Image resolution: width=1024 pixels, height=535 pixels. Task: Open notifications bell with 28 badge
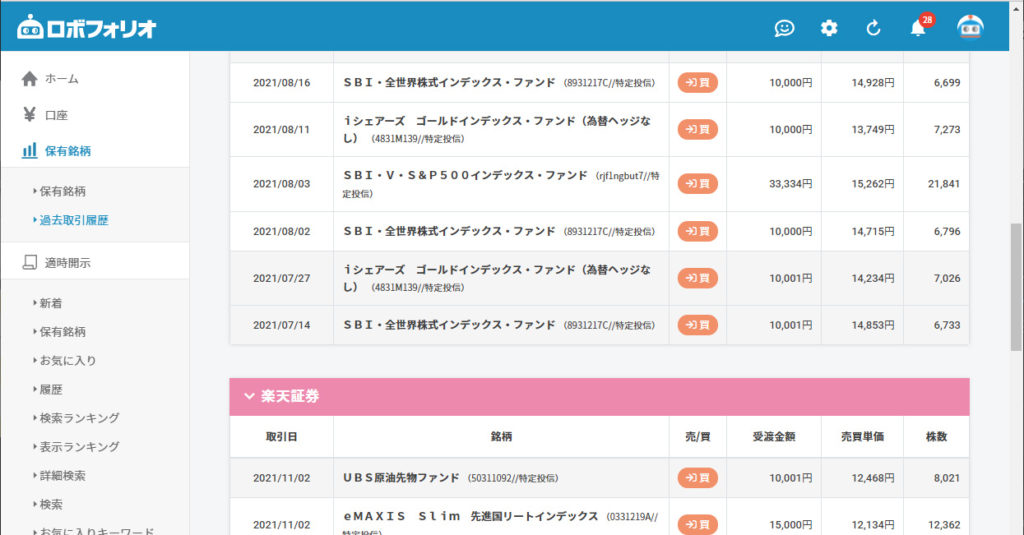pos(918,28)
